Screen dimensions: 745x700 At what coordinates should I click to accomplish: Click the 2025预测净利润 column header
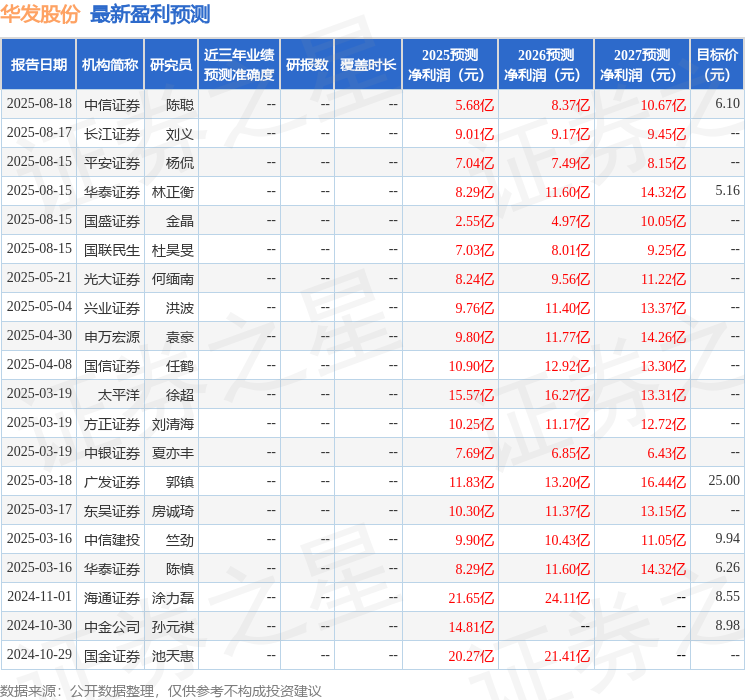click(450, 65)
